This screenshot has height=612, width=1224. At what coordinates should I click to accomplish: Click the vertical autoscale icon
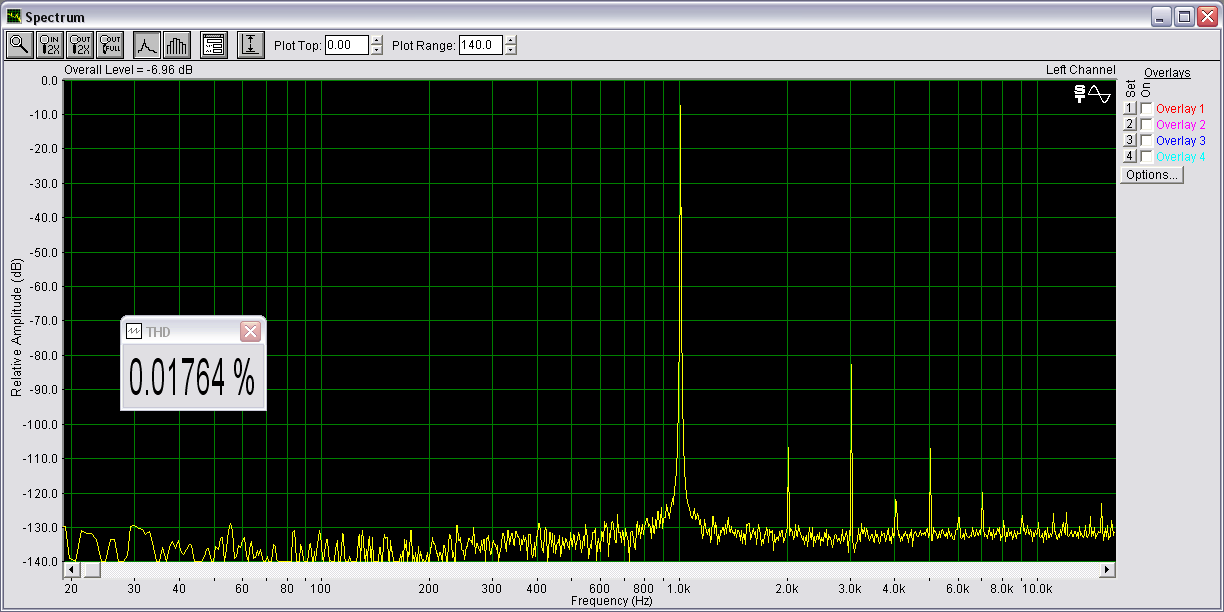(x=250, y=45)
